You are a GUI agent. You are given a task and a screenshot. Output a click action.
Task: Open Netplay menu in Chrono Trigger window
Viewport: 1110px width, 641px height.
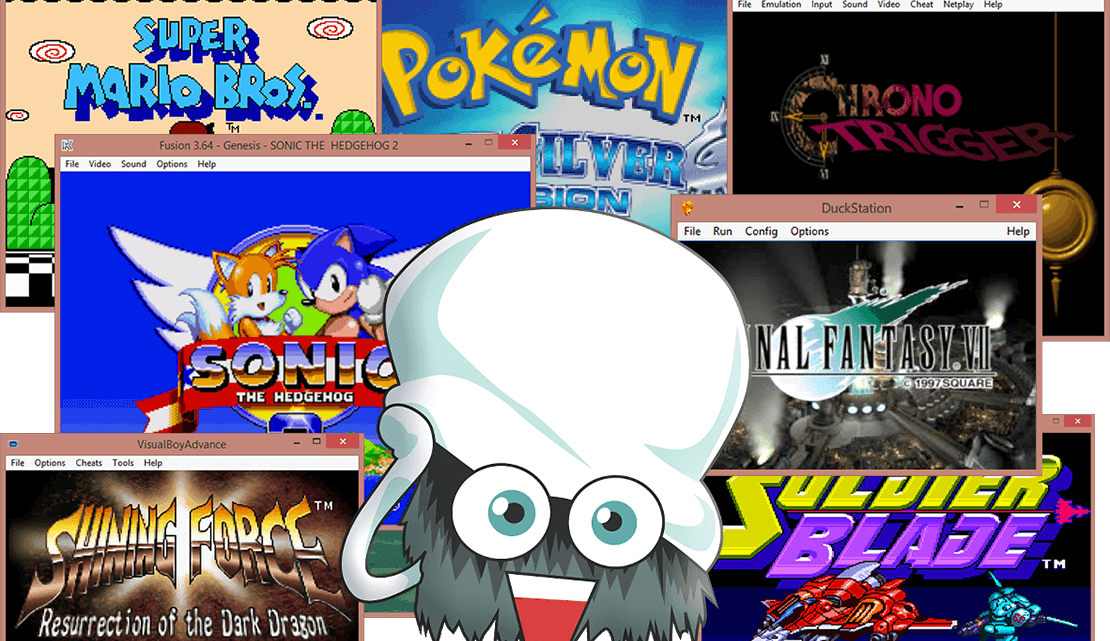(958, 4)
